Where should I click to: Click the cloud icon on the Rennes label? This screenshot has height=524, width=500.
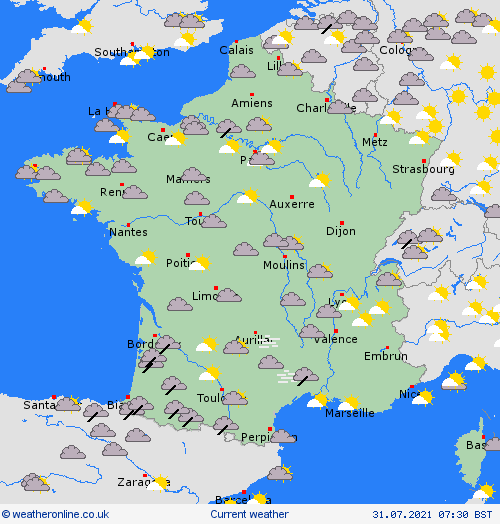point(135,192)
